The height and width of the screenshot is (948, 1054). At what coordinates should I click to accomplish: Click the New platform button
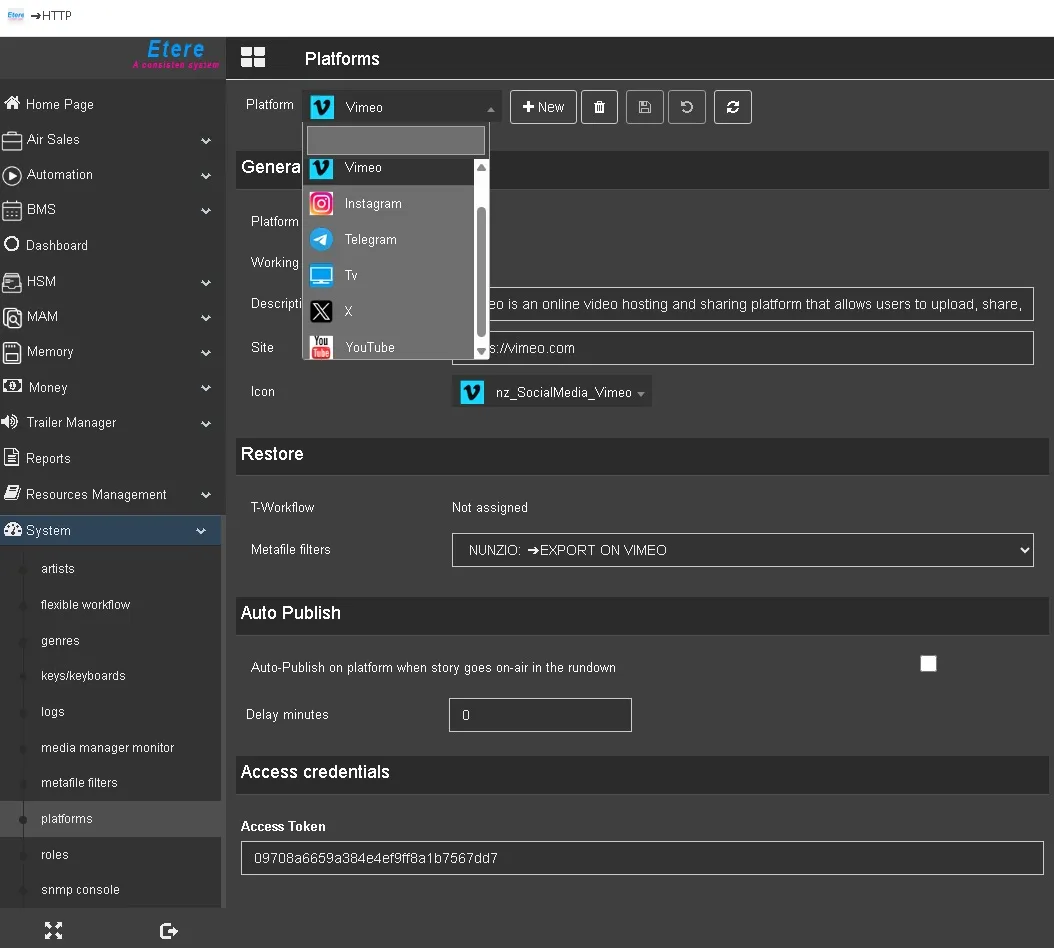[x=543, y=107]
